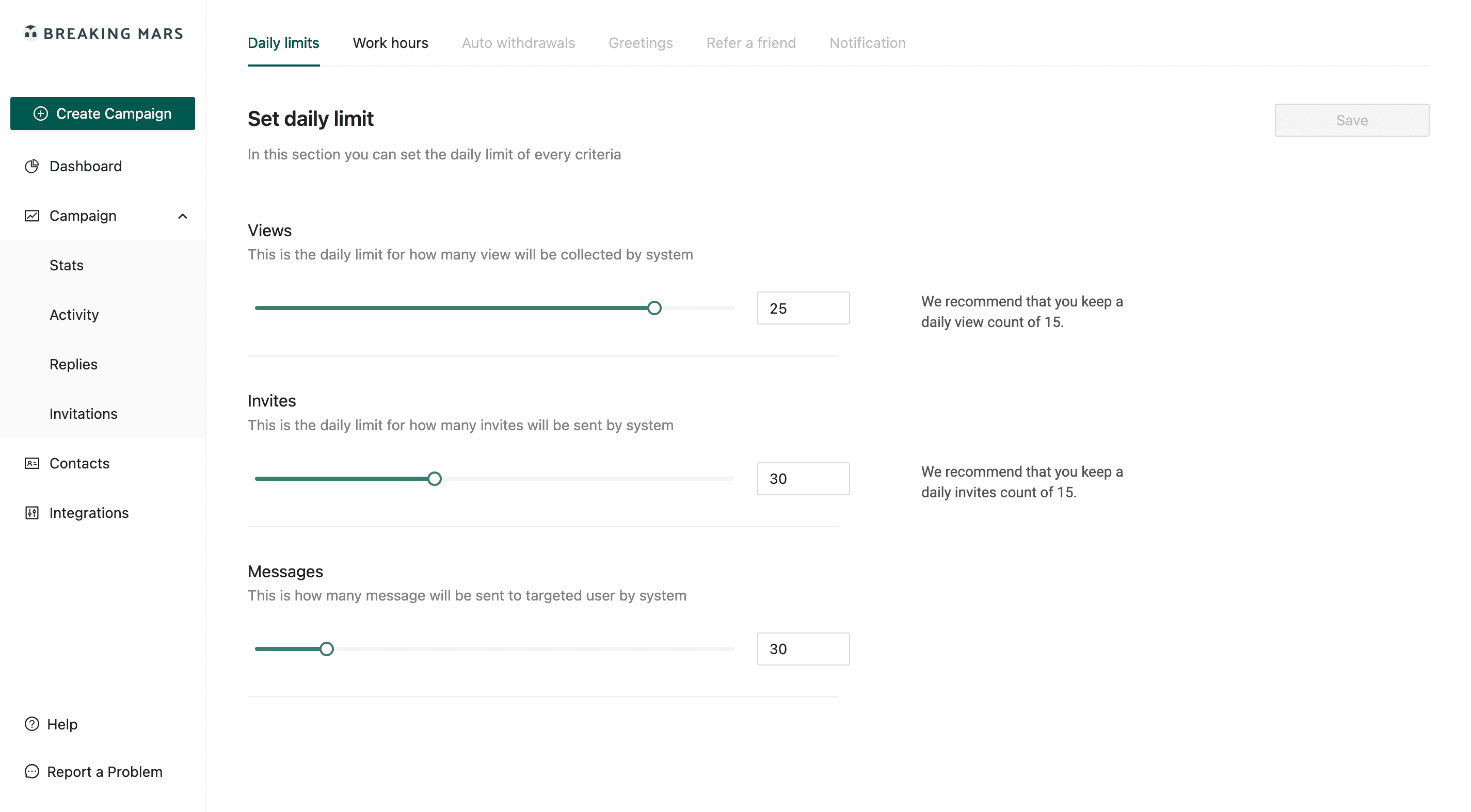Go to the Refer a friend tab
Screen dimensions: 1471x812
tap(750, 43)
